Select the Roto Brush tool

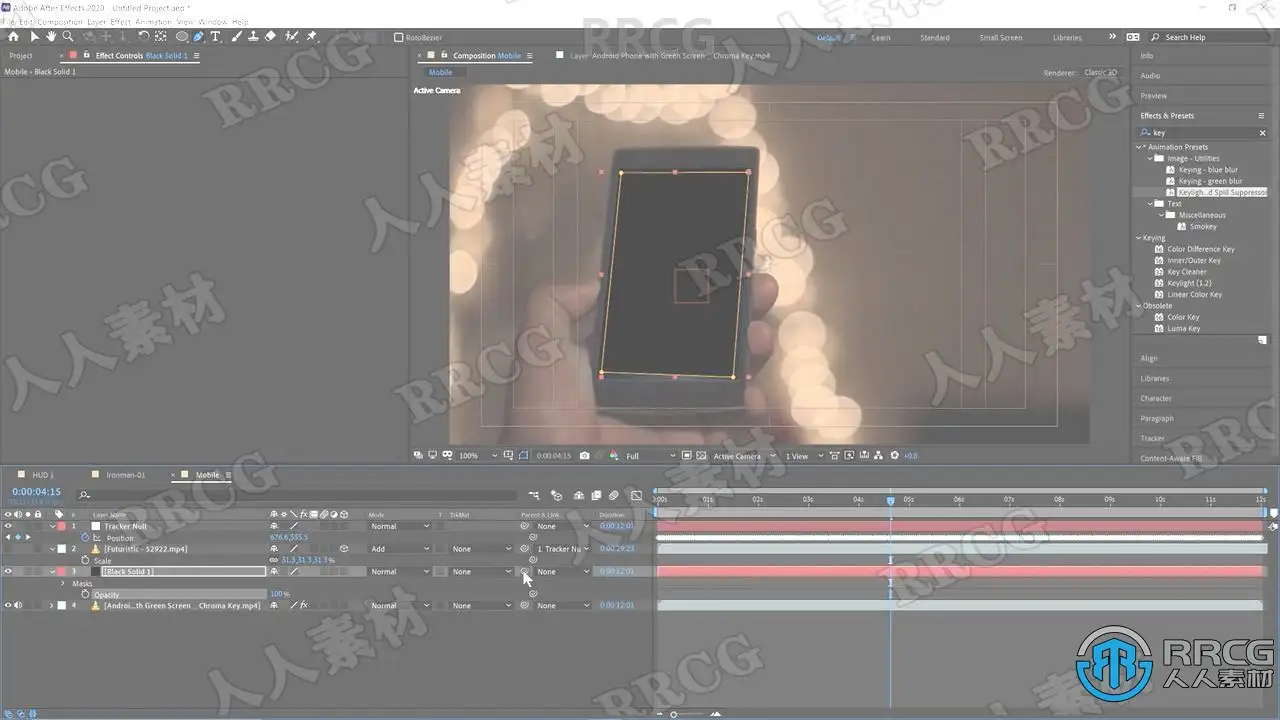click(291, 37)
